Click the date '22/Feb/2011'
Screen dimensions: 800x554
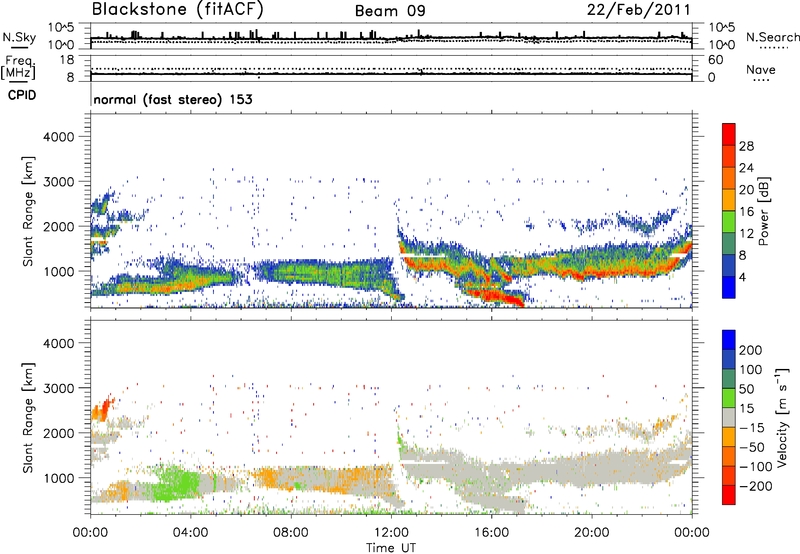tap(638, 10)
